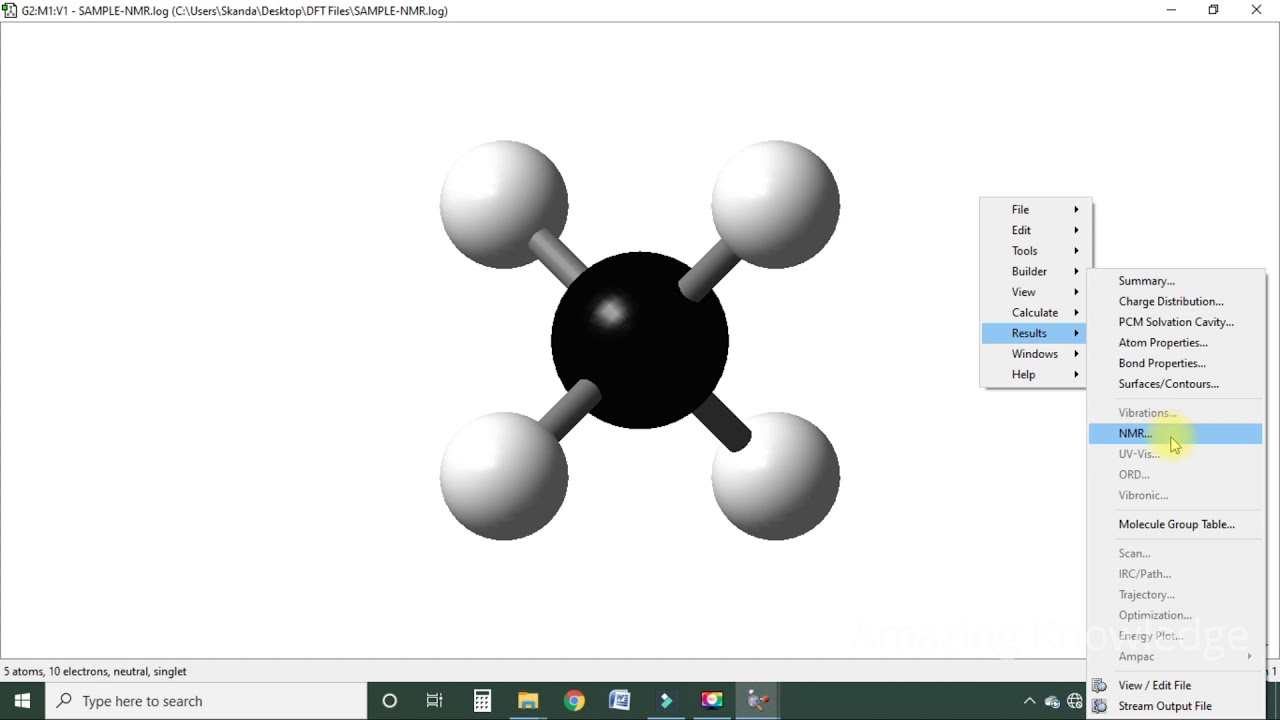Image resolution: width=1280 pixels, height=720 pixels.
Task: Open the NMR results dialog
Action: pyautogui.click(x=1175, y=433)
